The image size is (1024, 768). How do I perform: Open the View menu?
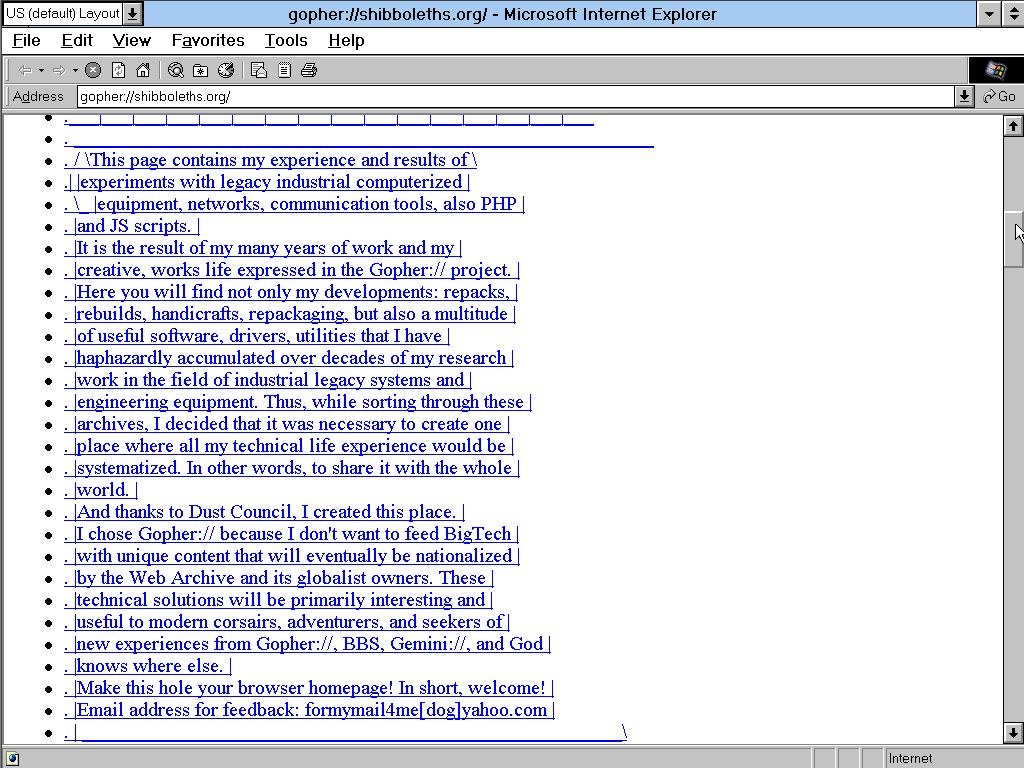(x=131, y=40)
